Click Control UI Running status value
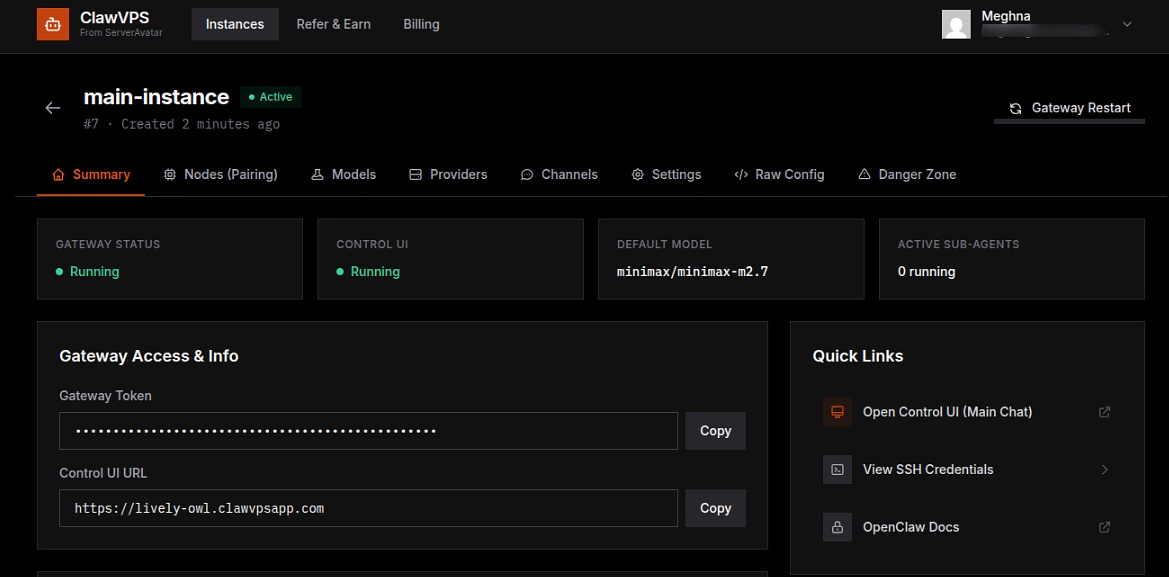Viewport: 1169px width, 577px height. 368,272
